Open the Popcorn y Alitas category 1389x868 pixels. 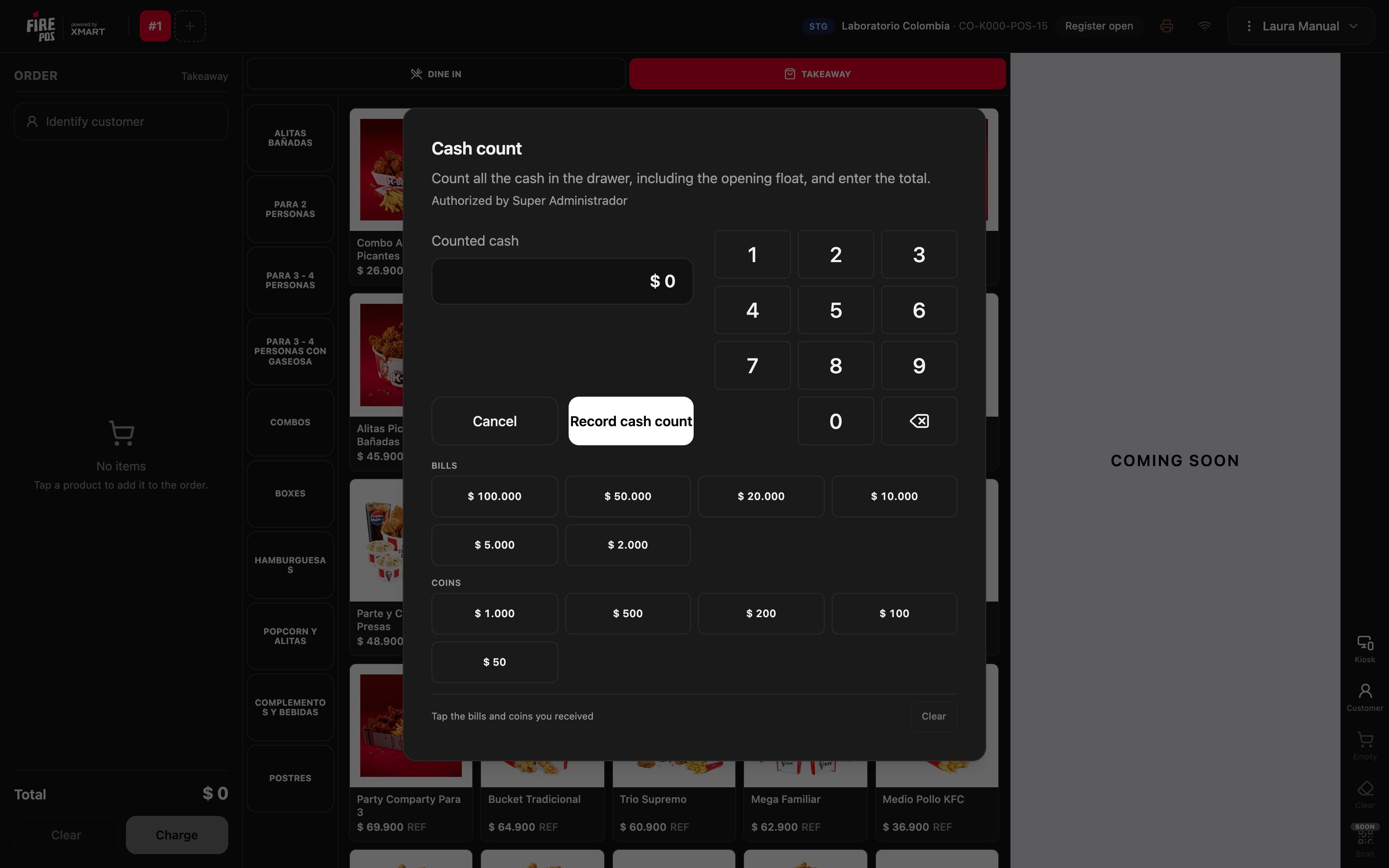coord(290,636)
